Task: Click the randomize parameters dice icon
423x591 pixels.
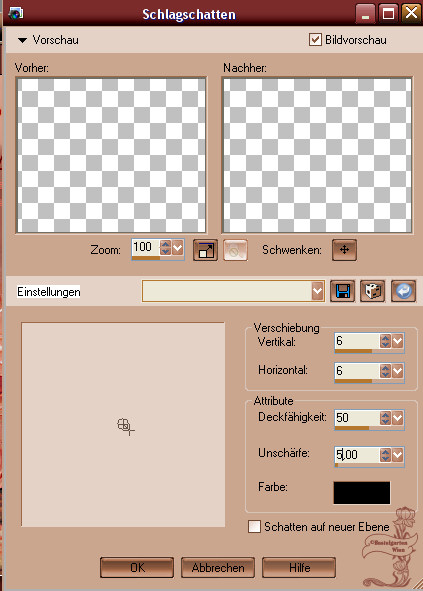Action: 372,291
